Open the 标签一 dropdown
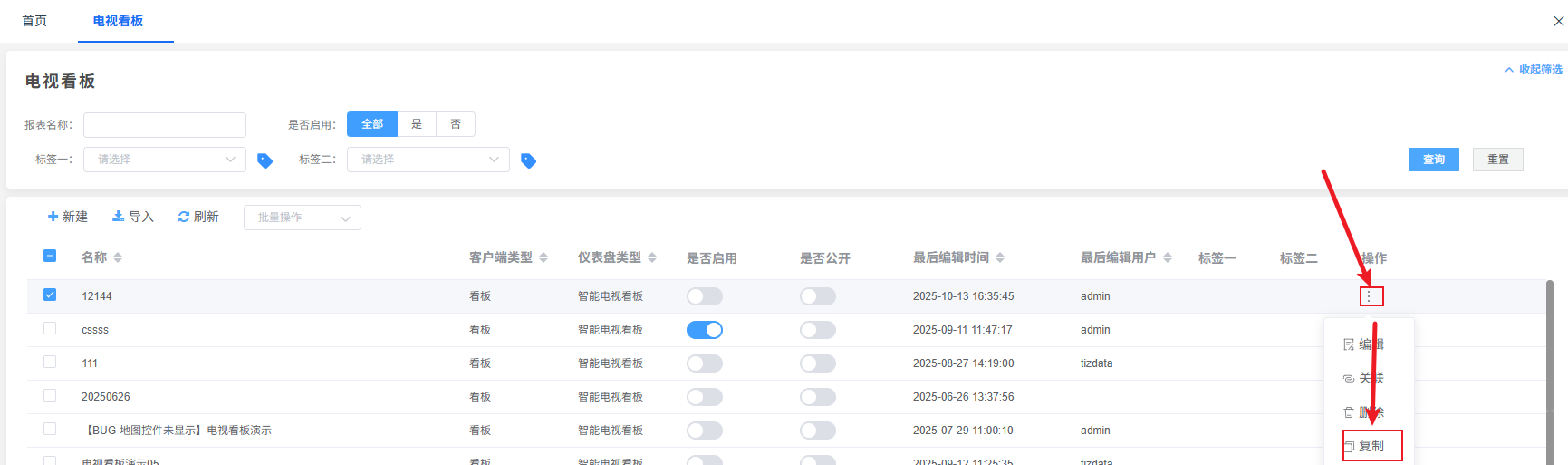The image size is (1568, 465). coord(164,160)
